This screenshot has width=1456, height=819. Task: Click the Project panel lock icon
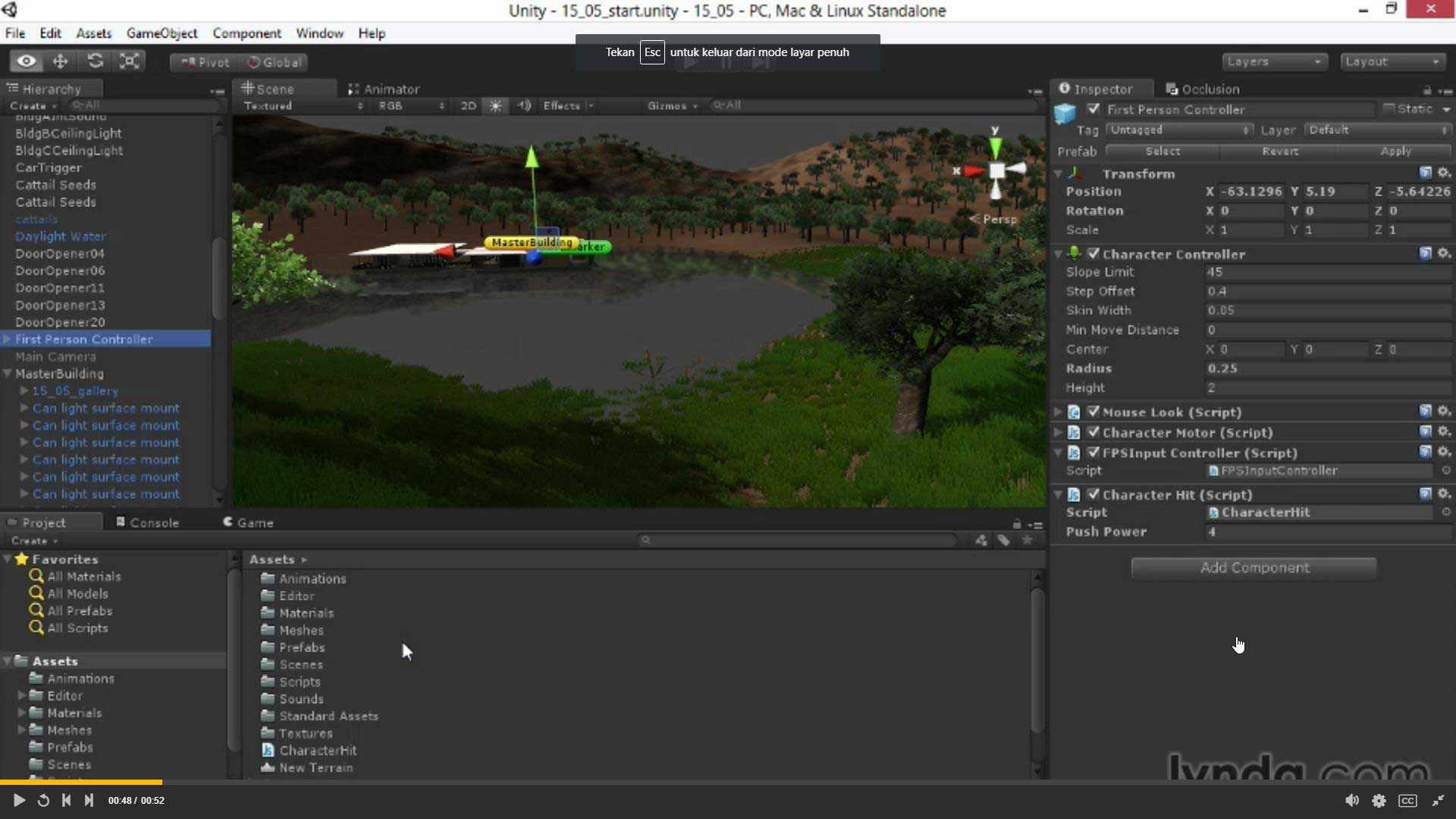(1016, 524)
